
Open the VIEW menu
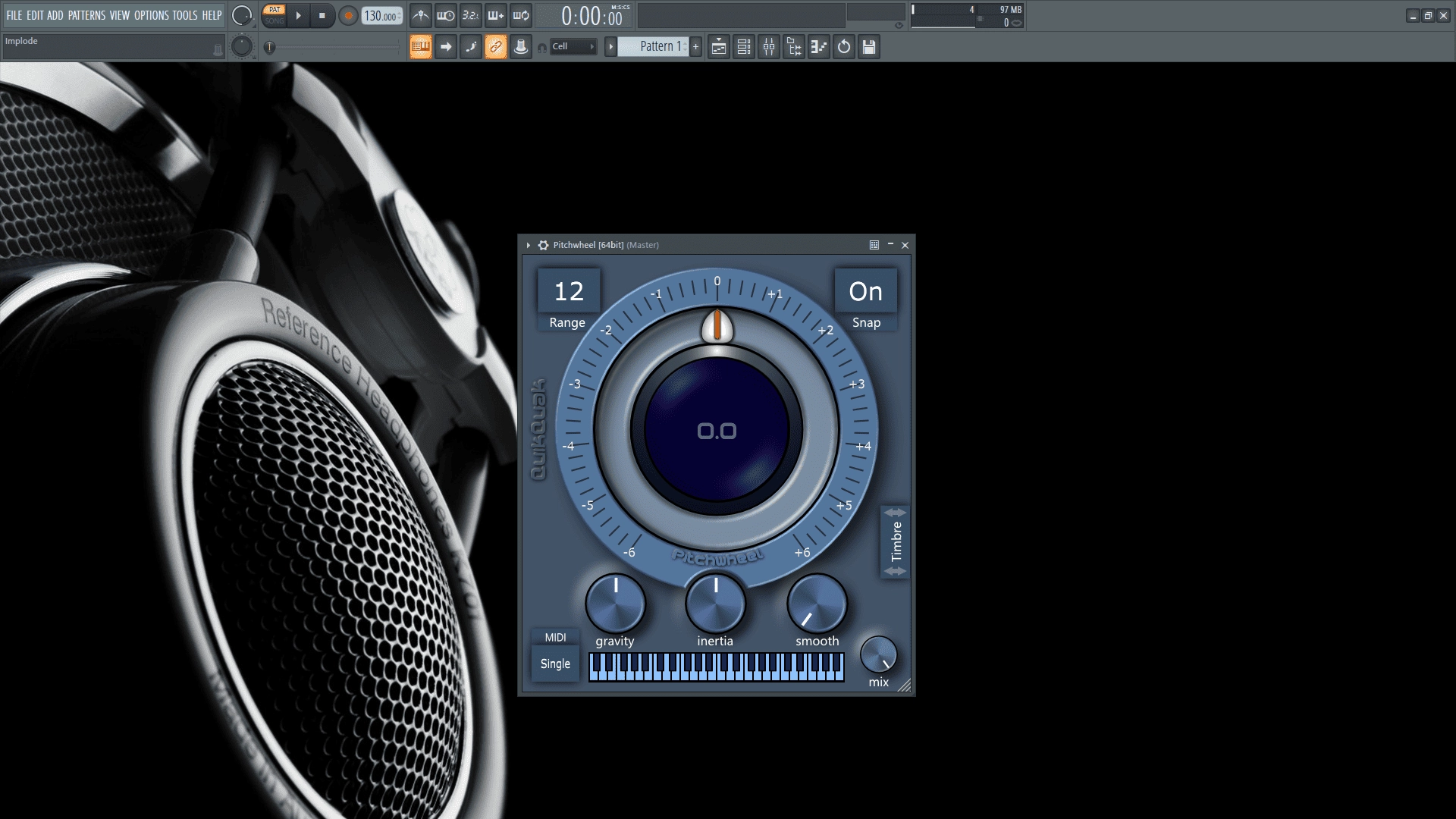pos(120,15)
